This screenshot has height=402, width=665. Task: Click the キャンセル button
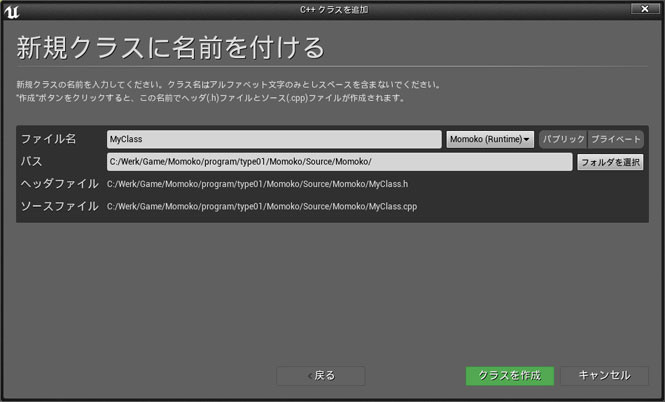604,376
